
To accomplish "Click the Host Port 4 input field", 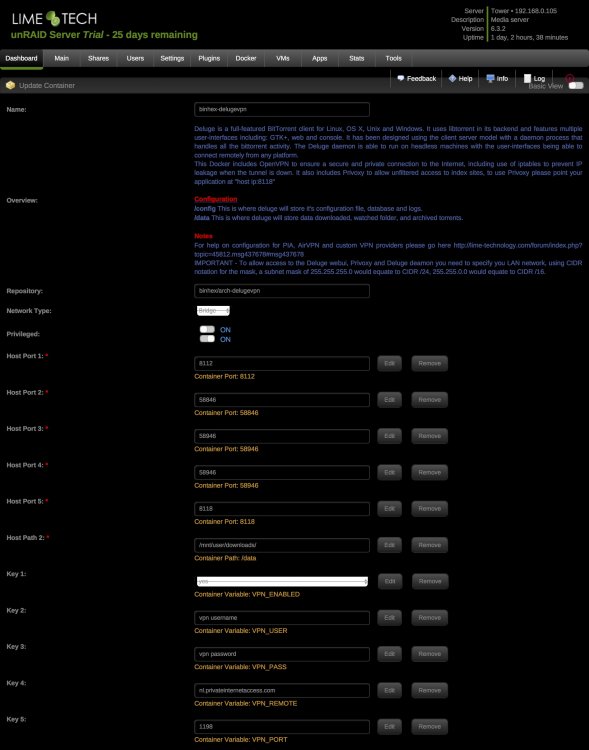I will click(282, 473).
